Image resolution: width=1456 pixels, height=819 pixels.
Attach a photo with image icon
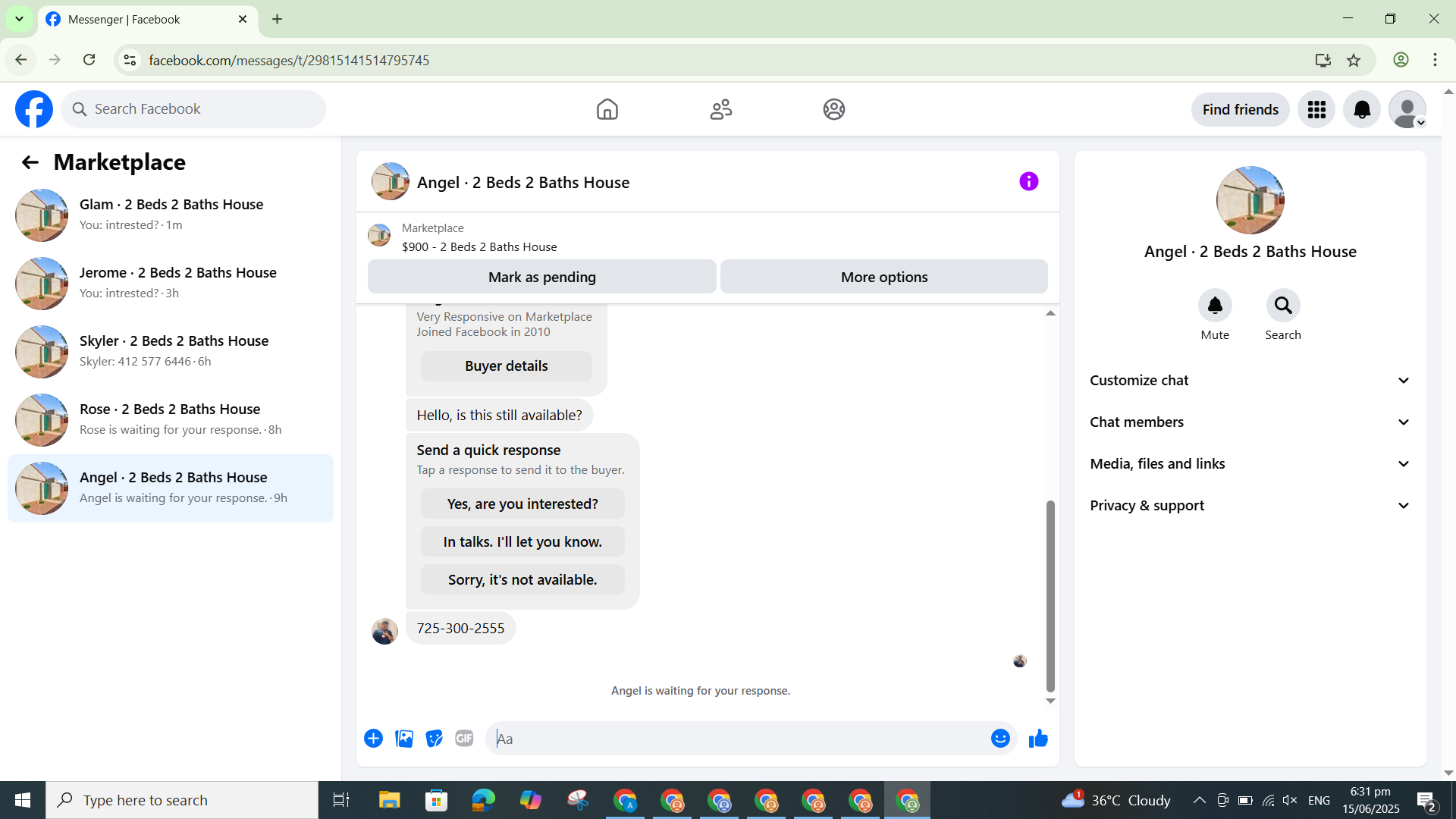pyautogui.click(x=404, y=739)
